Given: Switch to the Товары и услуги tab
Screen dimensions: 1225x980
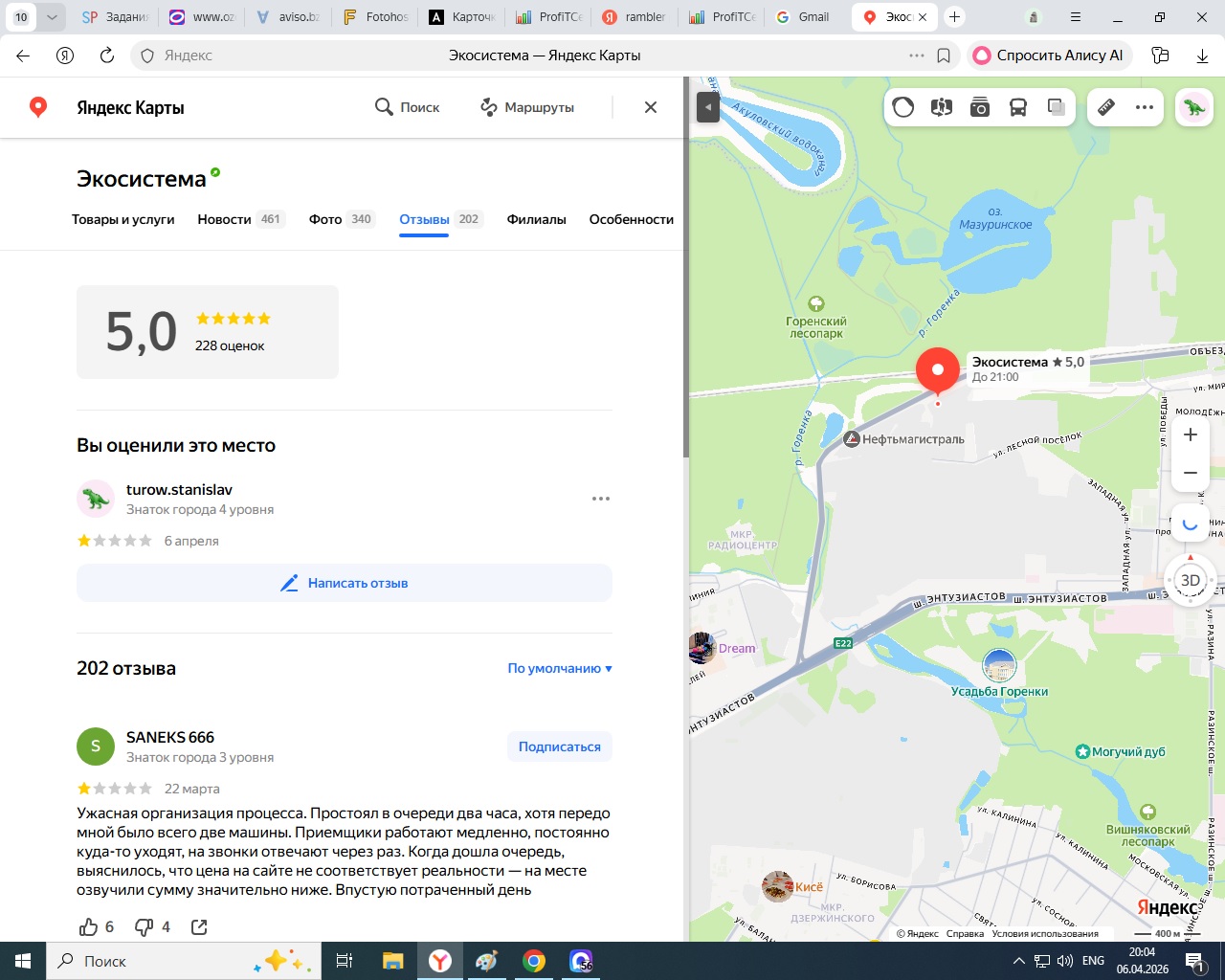Looking at the screenshot, I should point(123,219).
